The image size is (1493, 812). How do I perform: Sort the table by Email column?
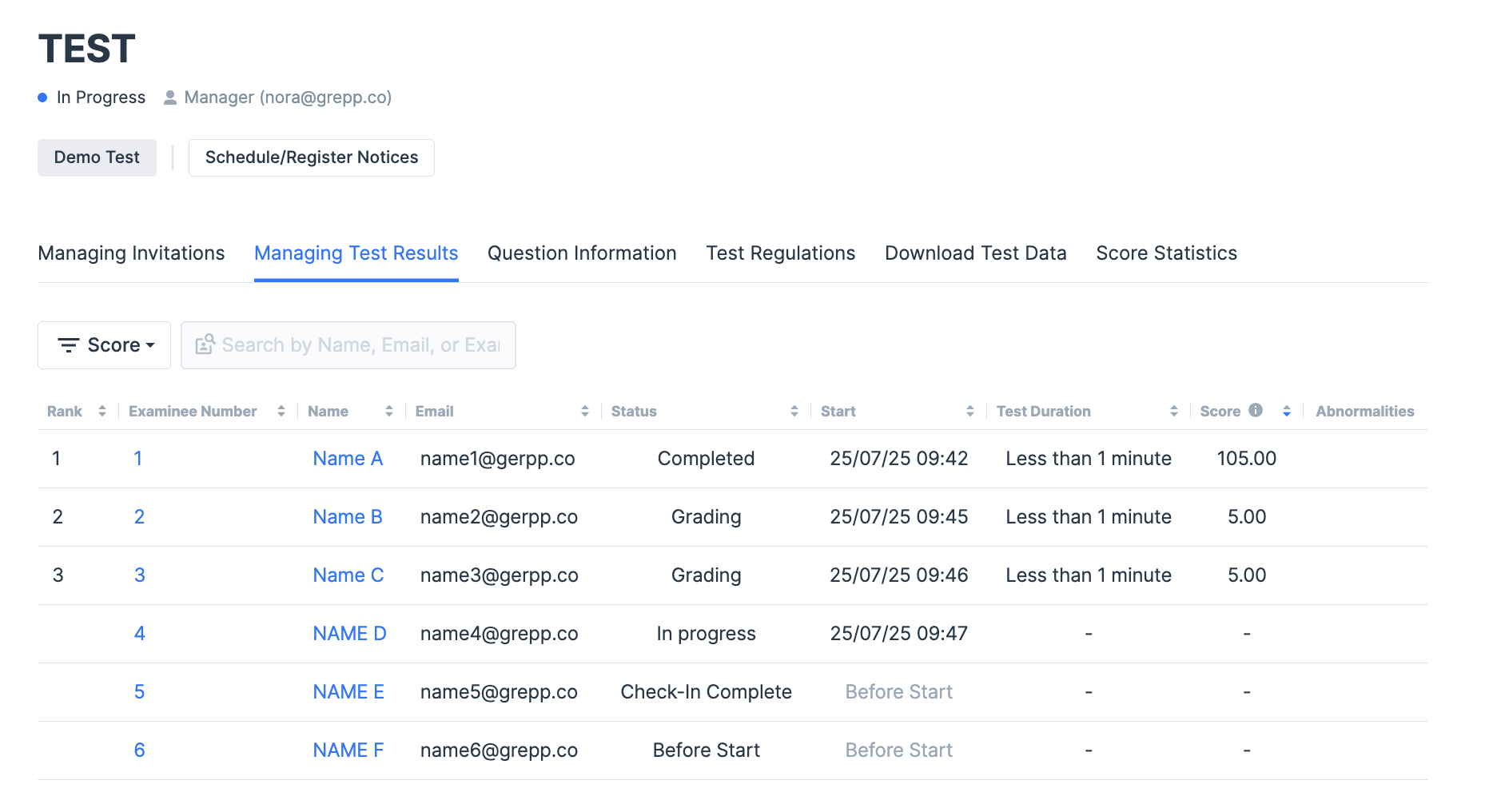pyautogui.click(x=585, y=411)
